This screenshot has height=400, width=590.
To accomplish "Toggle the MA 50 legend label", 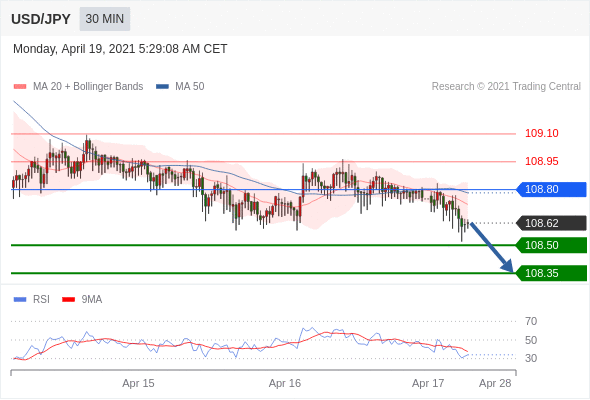I will point(190,87).
